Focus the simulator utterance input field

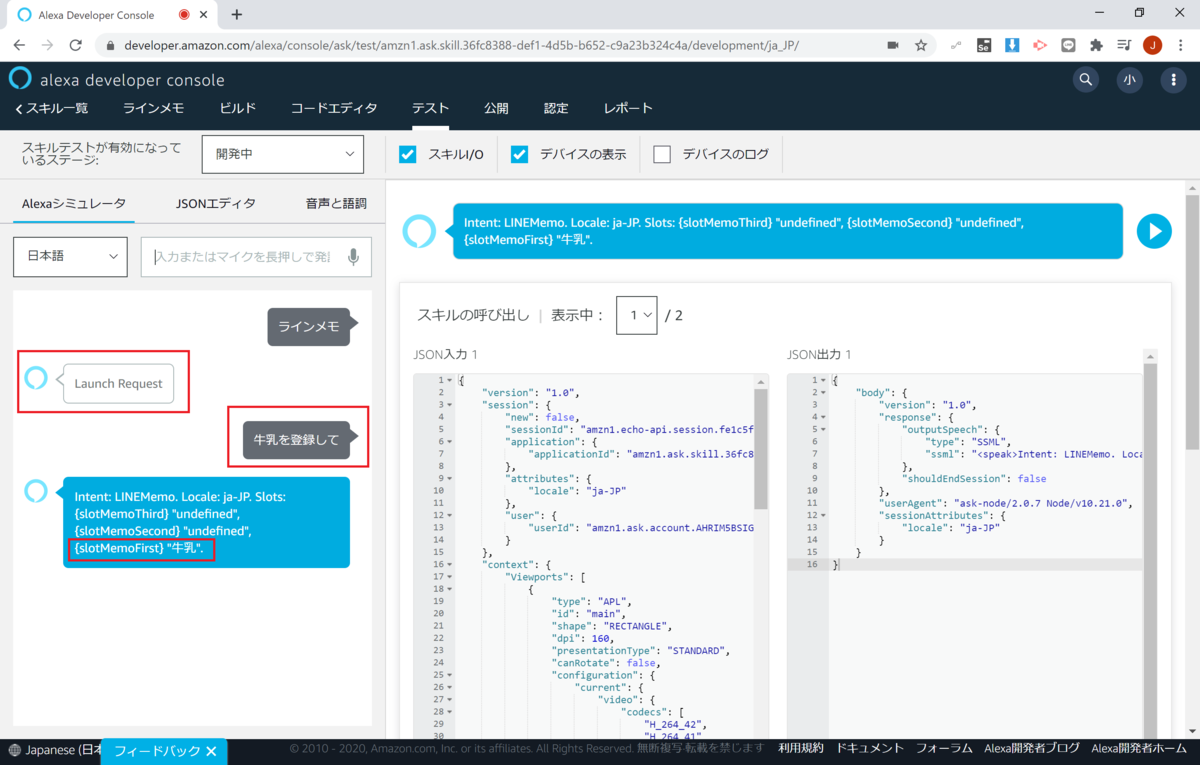tap(256, 257)
